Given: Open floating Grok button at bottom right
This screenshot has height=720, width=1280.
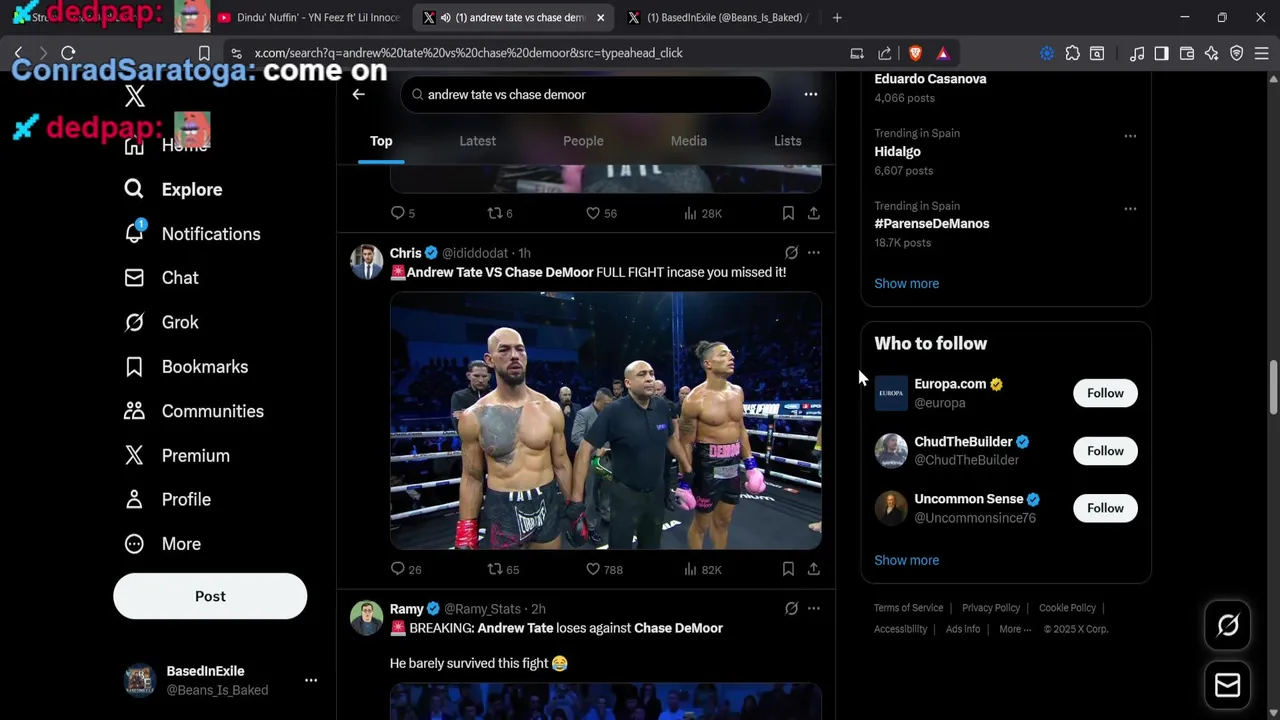Looking at the screenshot, I should coord(1228,625).
